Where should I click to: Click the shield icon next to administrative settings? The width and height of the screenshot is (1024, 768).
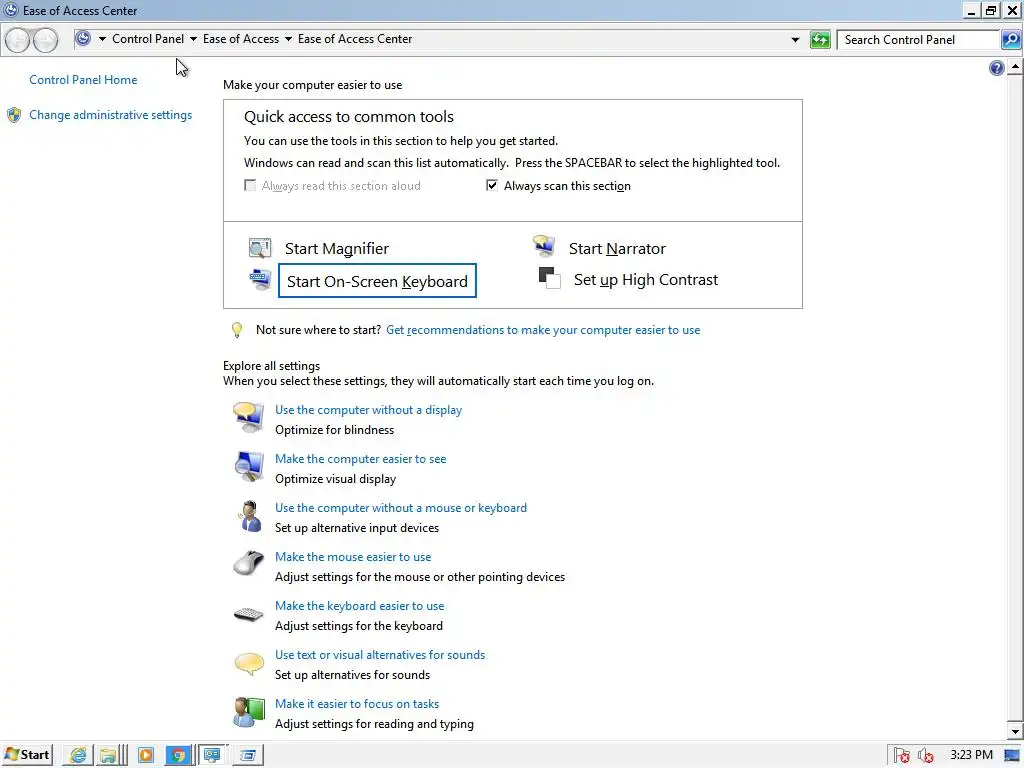click(14, 116)
